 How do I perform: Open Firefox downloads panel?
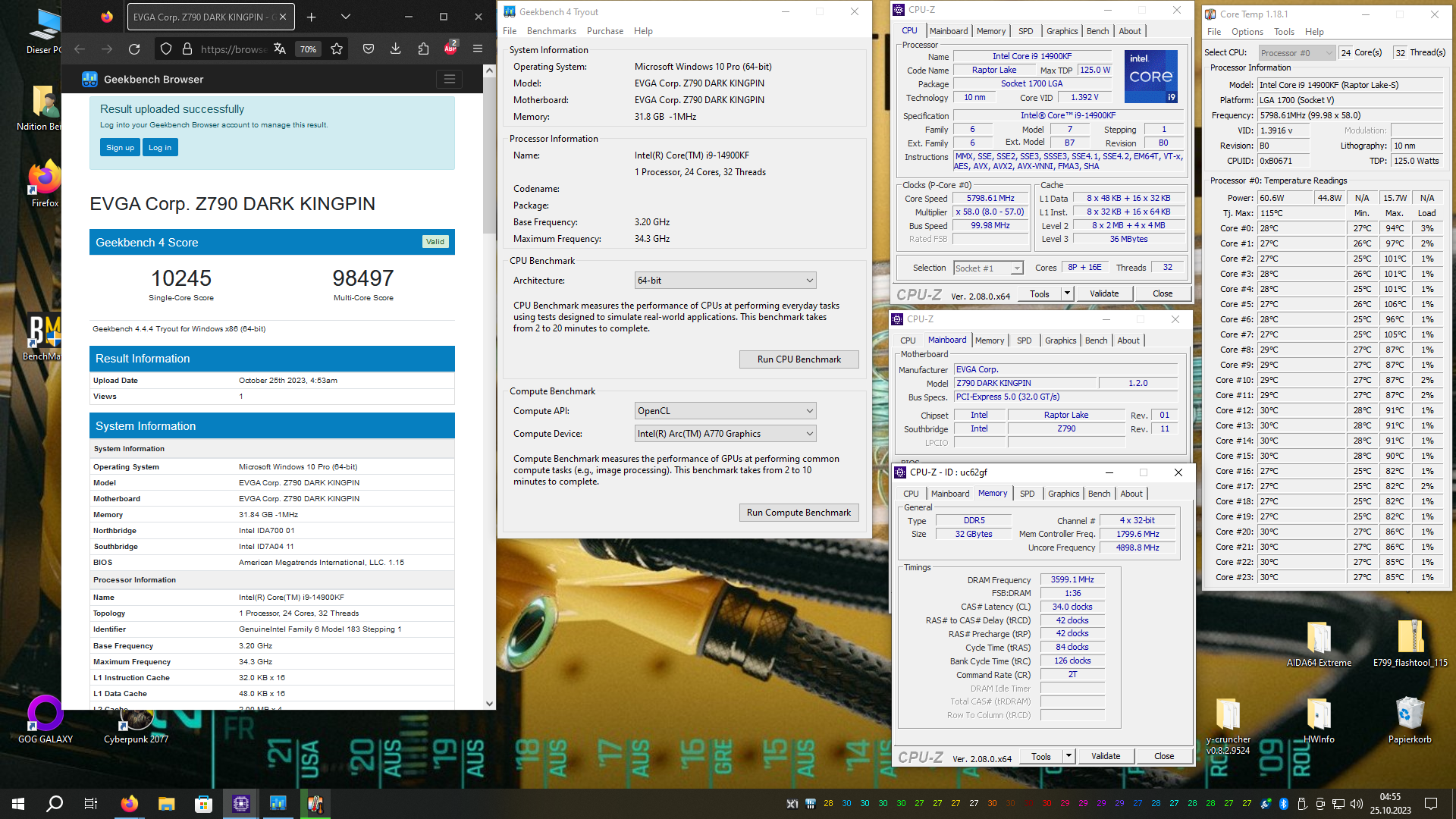(396, 49)
